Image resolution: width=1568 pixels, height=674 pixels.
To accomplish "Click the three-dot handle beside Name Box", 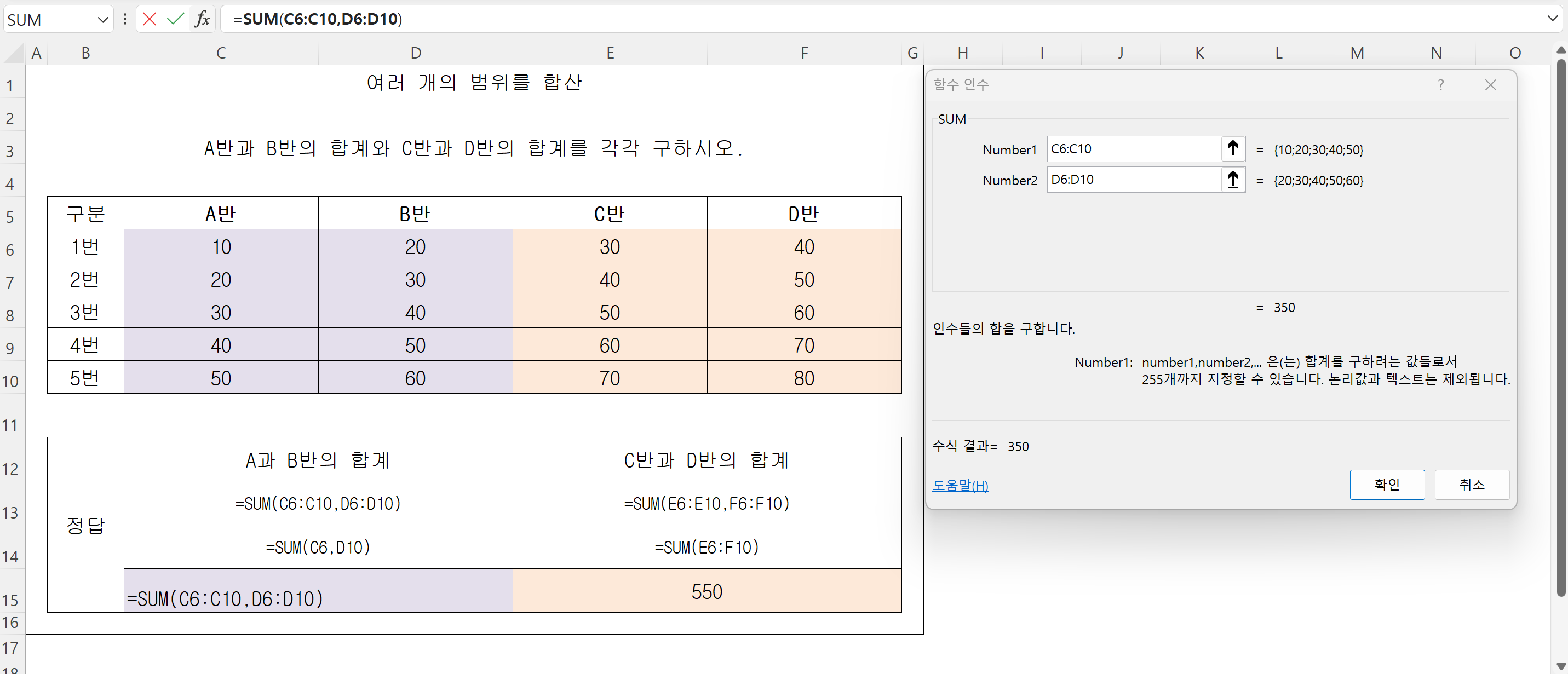I will (125, 19).
